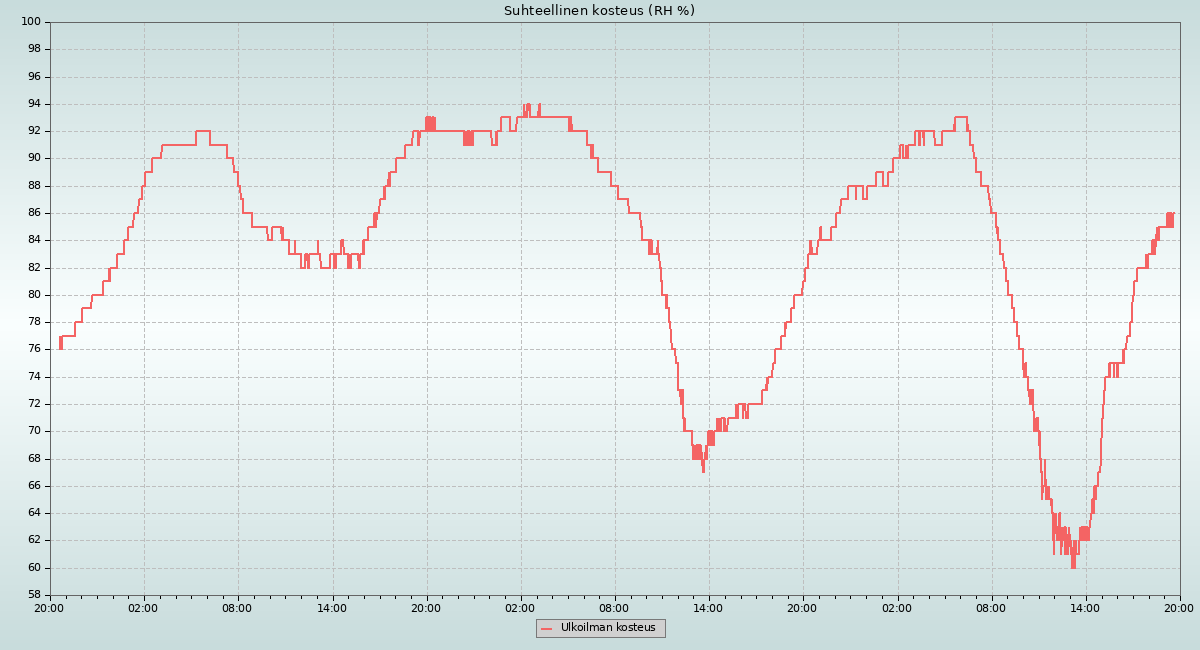Click the rightmost 20:00 time label
1200x650 pixels.
(1179, 607)
